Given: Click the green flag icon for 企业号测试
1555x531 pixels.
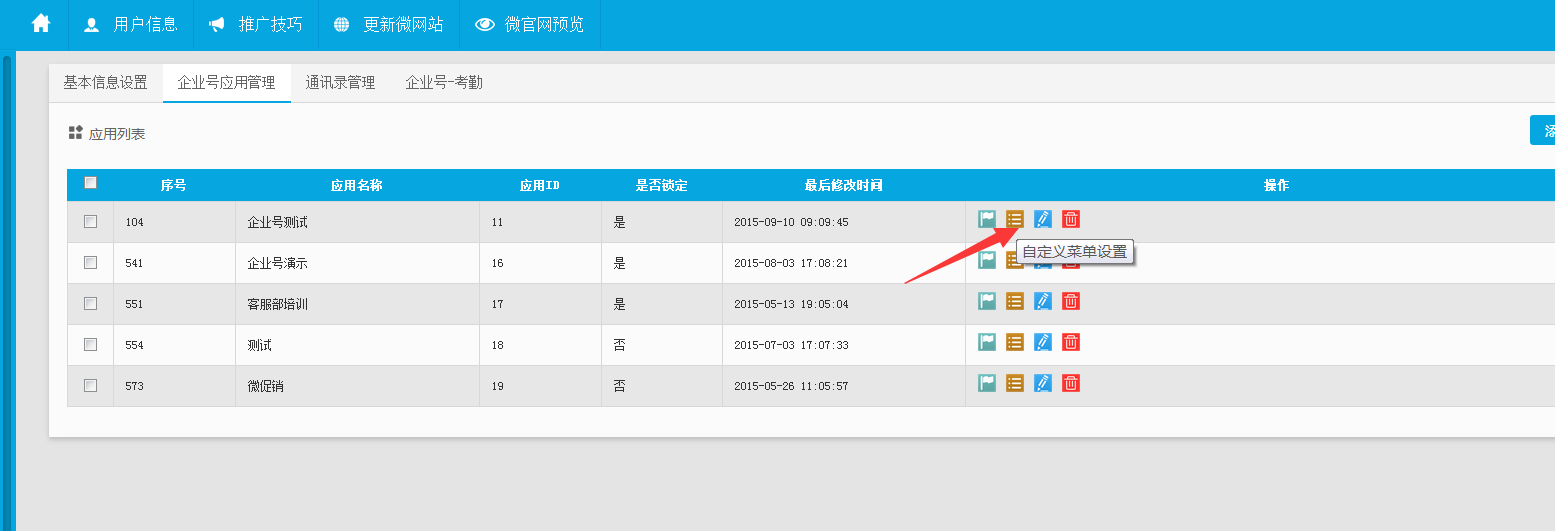Looking at the screenshot, I should coord(987,219).
